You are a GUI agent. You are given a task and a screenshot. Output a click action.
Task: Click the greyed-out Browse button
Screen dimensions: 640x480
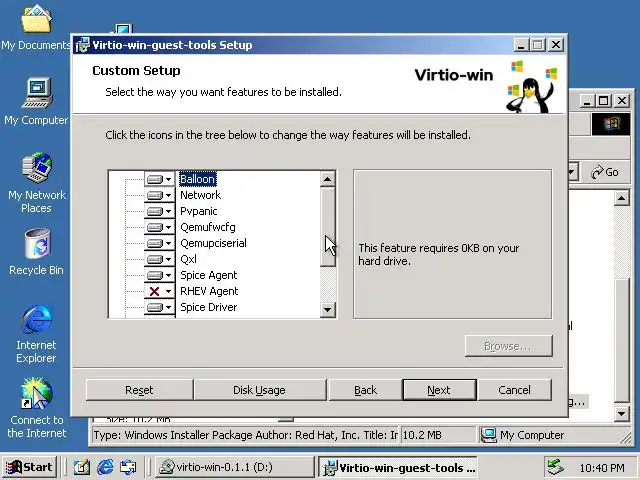(x=509, y=346)
